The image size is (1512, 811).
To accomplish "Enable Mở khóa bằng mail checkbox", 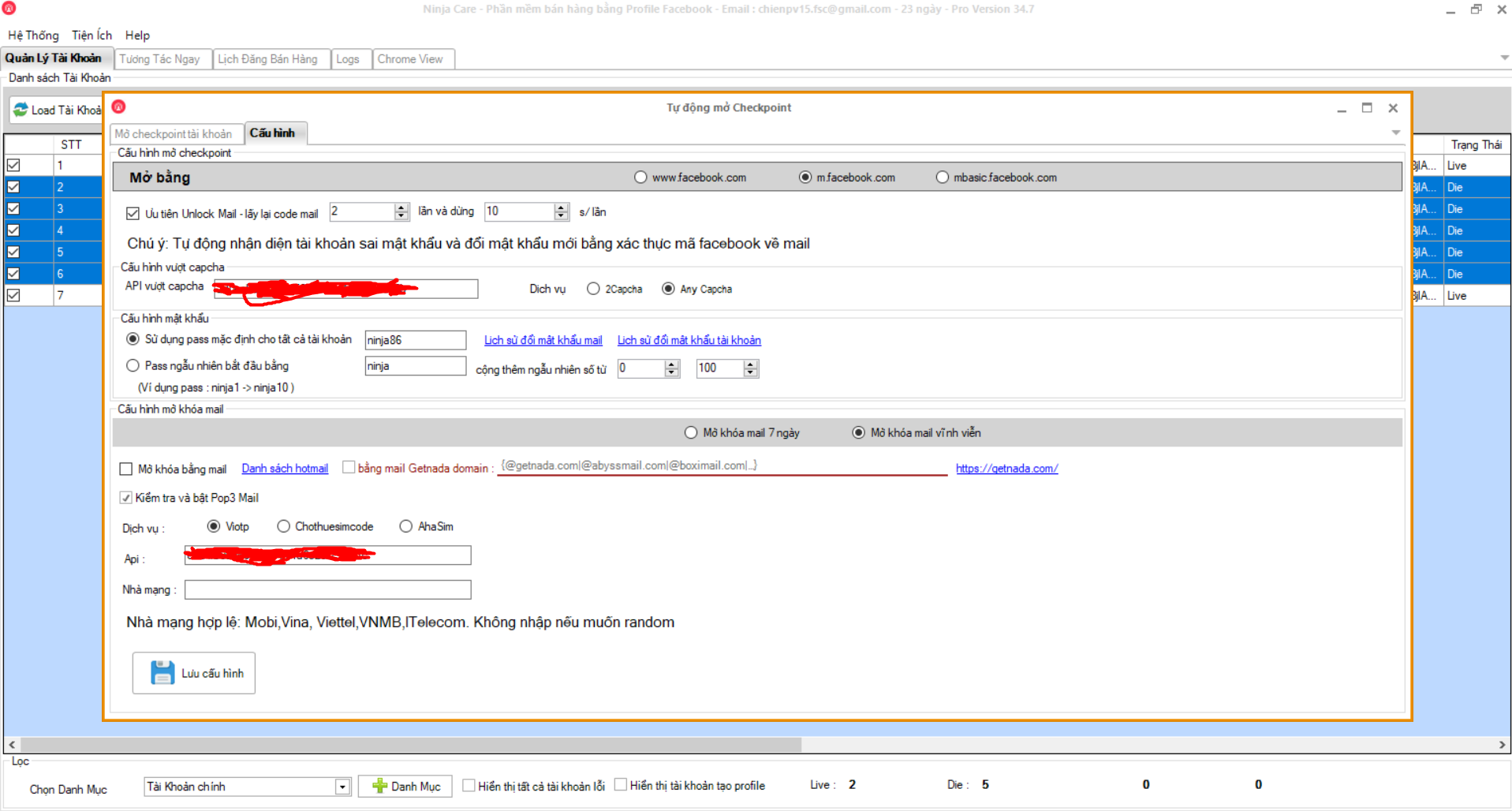I will click(x=125, y=469).
